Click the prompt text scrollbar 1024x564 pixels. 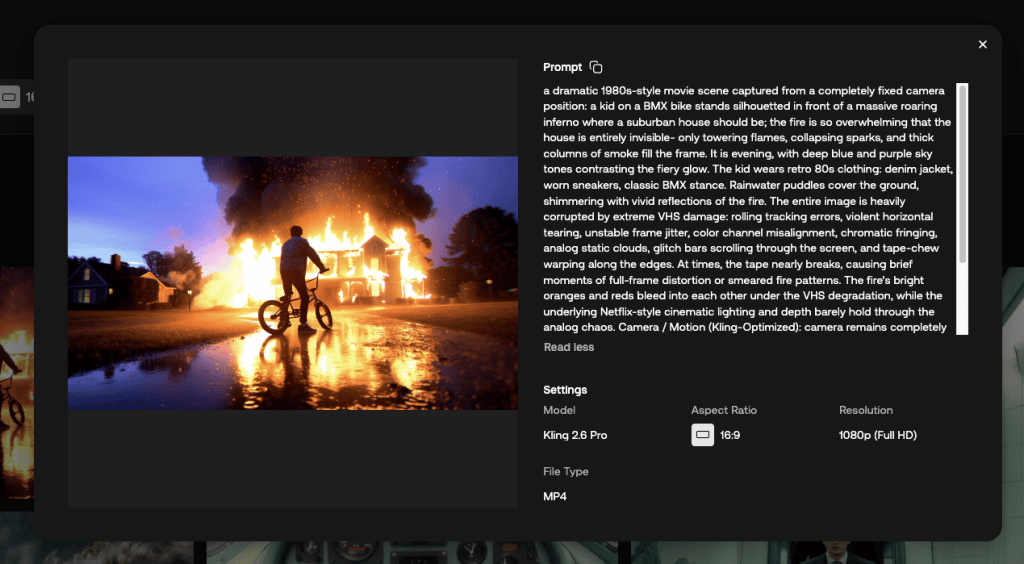click(x=962, y=175)
